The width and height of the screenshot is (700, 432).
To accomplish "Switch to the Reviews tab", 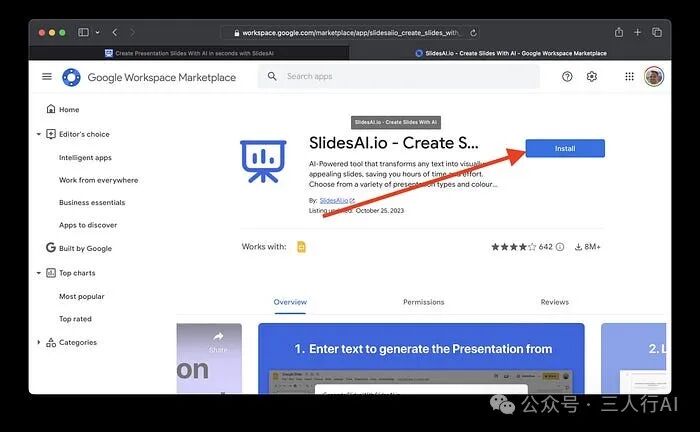I will [x=554, y=302].
